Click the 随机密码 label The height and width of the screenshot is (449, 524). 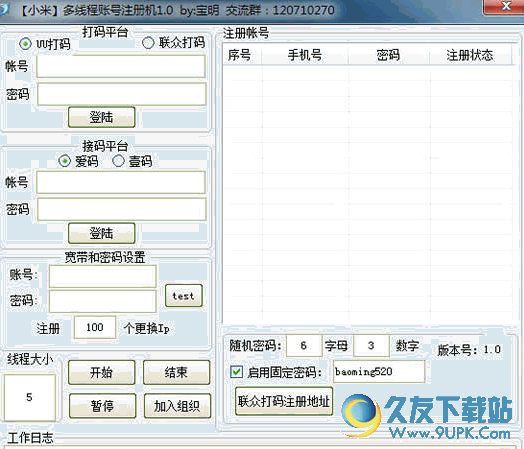(255, 345)
